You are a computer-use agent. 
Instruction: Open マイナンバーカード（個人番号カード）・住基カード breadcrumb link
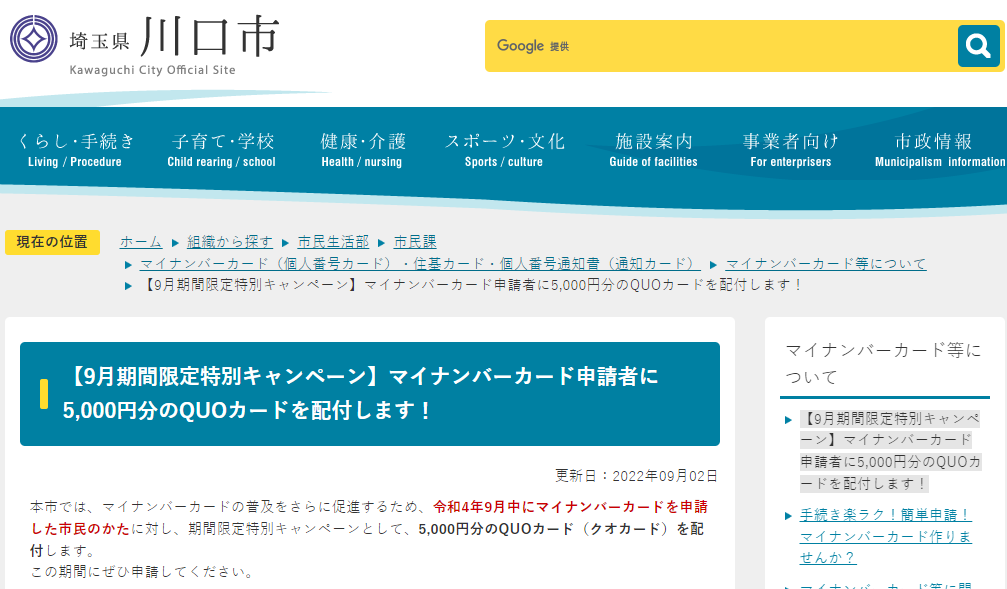(x=420, y=263)
